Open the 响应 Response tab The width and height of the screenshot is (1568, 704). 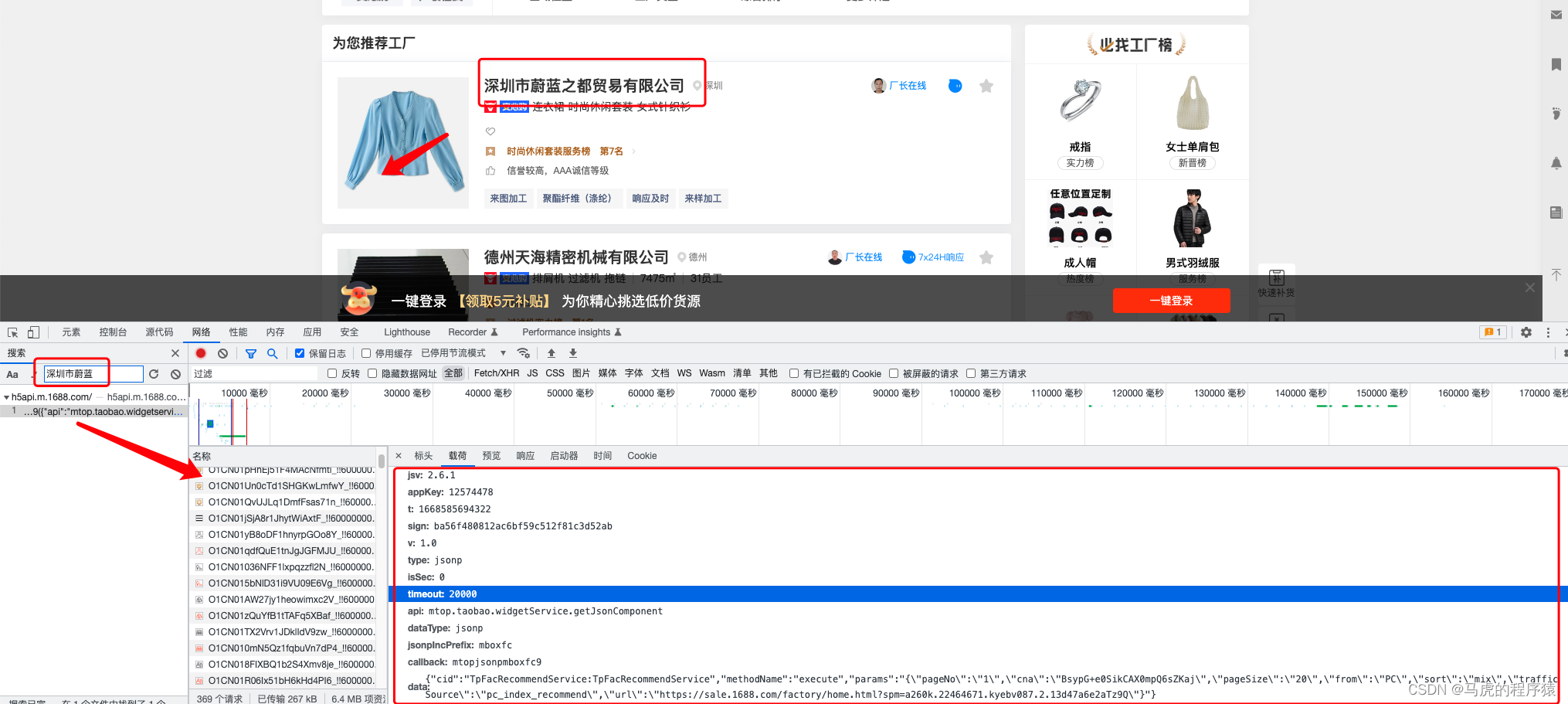point(525,456)
